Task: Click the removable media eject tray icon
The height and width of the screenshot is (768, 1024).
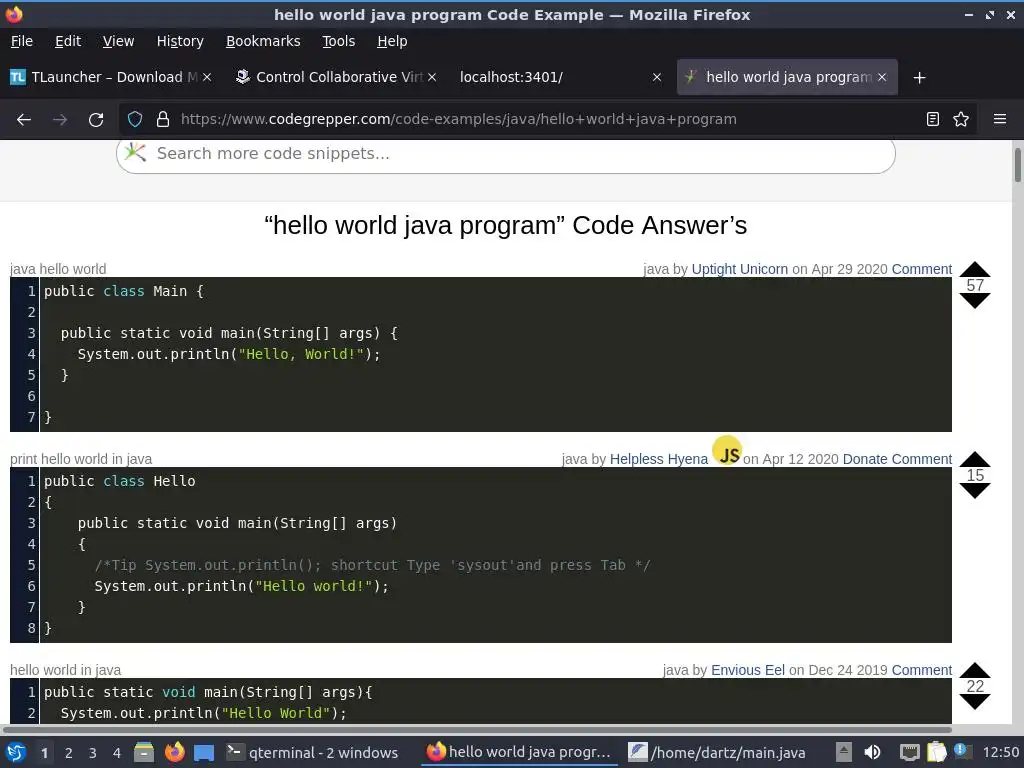Action: 844,752
